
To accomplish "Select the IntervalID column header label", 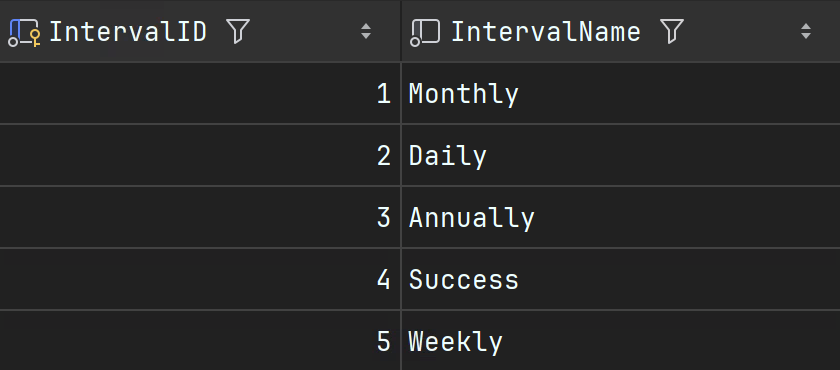I will pos(128,32).
